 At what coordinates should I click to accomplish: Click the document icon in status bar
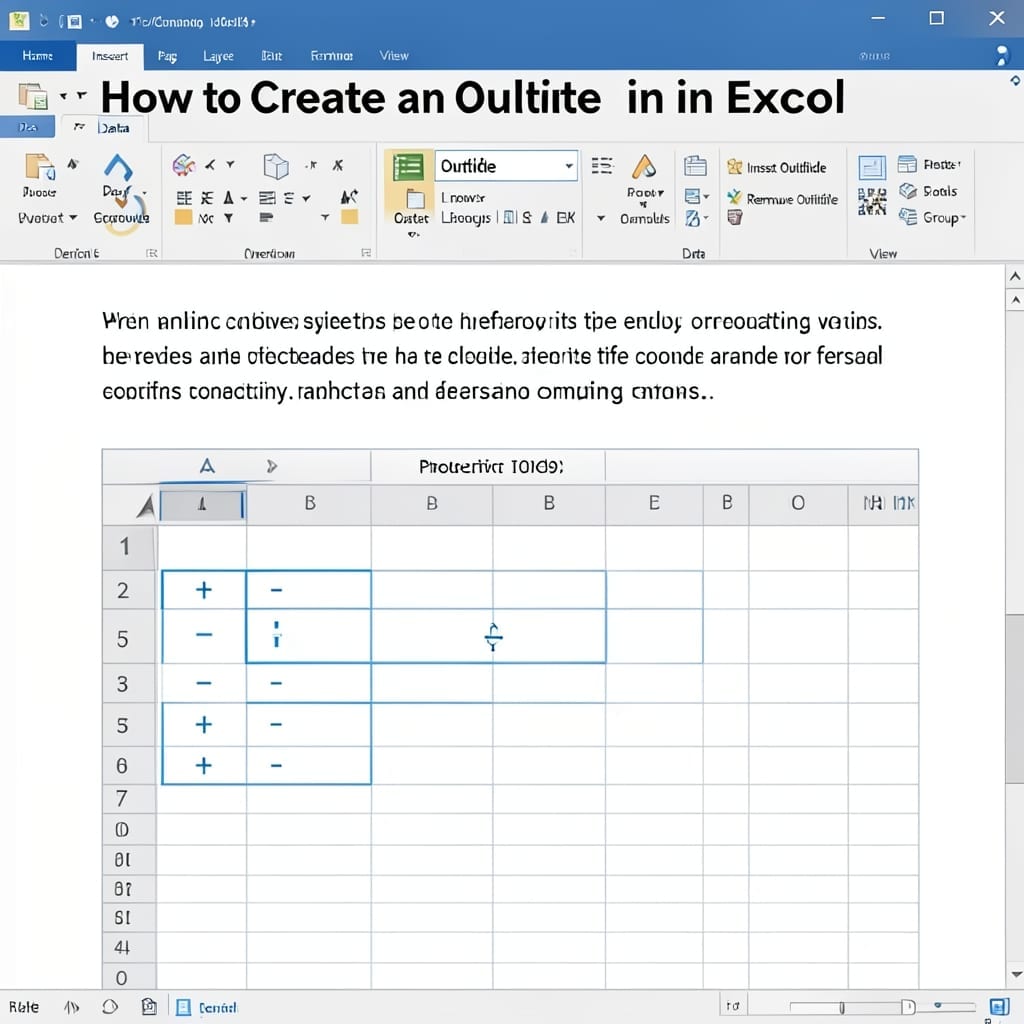coord(149,1006)
